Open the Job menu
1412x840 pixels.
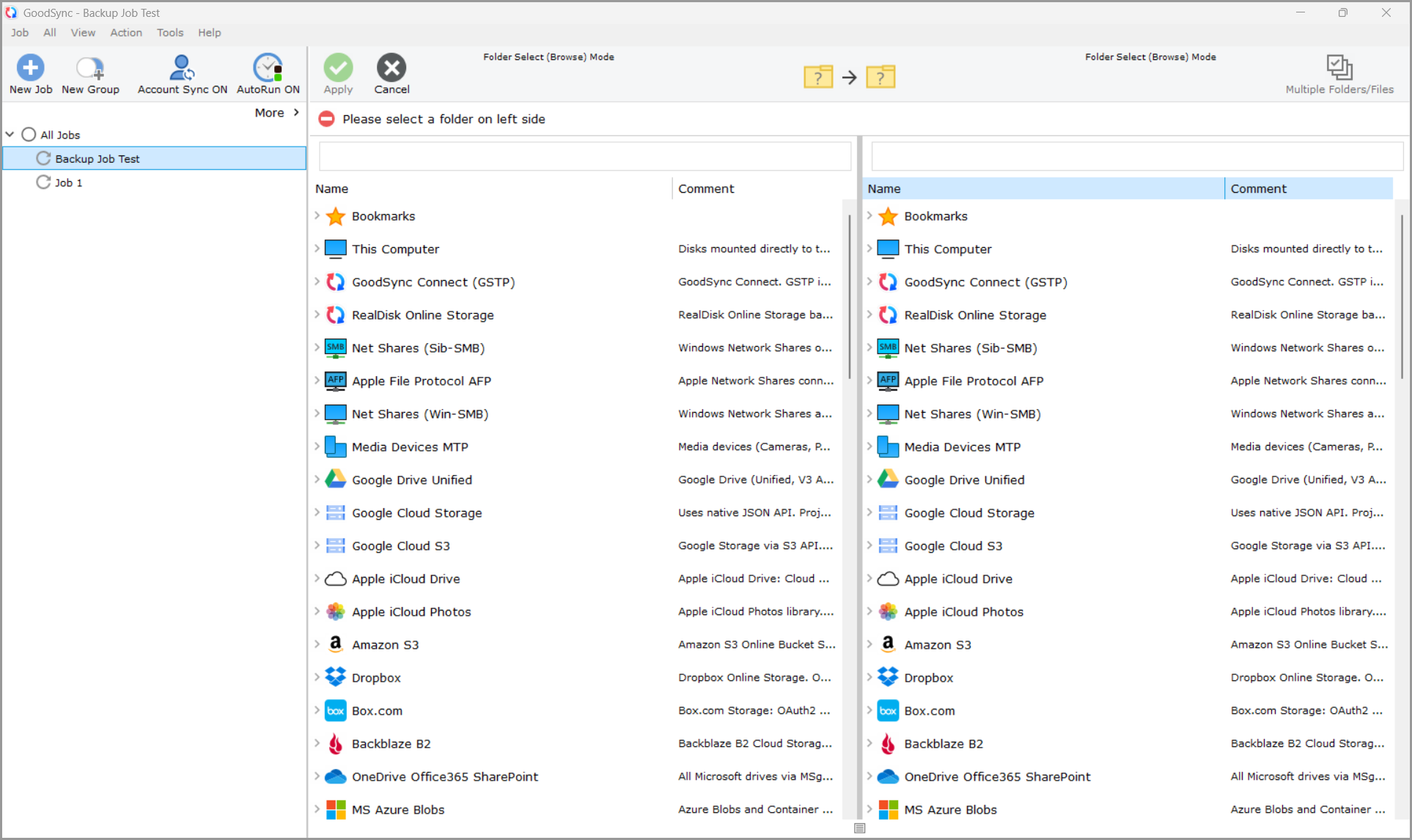[20, 32]
